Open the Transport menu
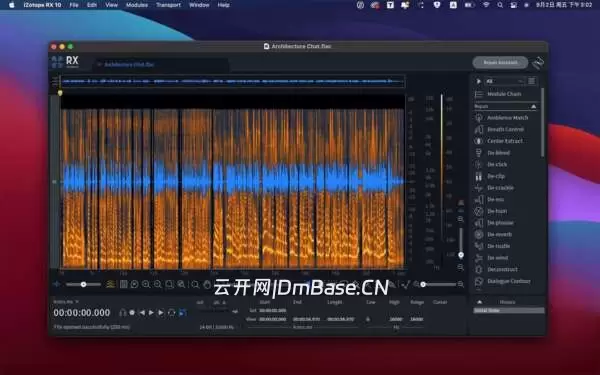 pyautogui.click(x=168, y=5)
